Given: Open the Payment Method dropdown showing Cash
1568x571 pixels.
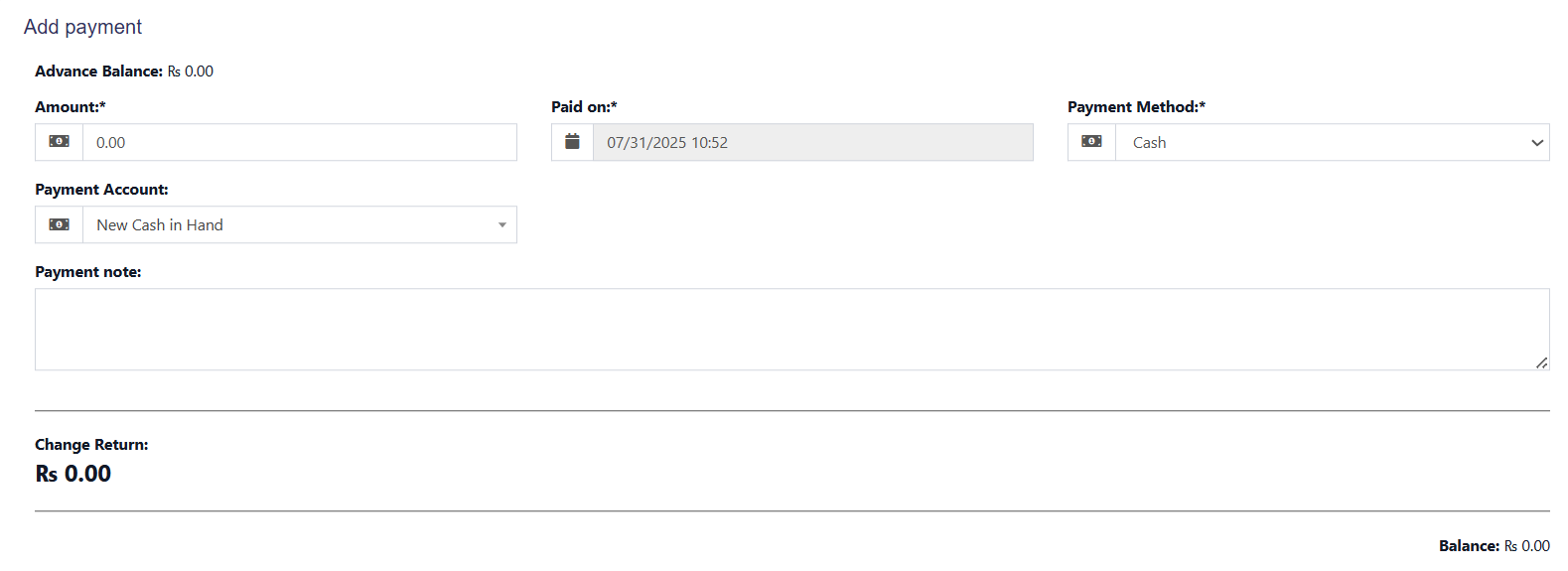Looking at the screenshot, I should tap(1321, 142).
